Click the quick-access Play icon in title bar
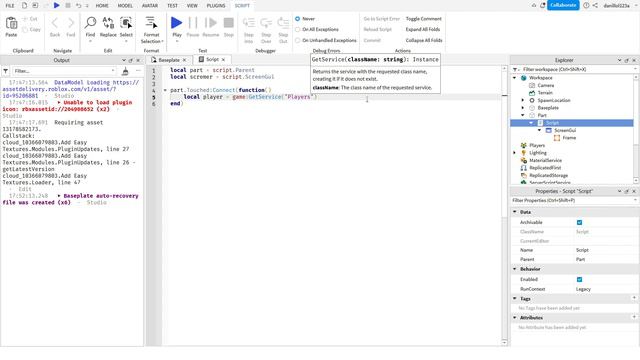 [56, 5]
